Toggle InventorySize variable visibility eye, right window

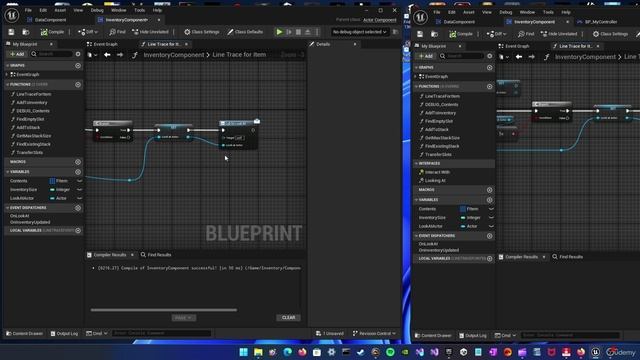491,218
